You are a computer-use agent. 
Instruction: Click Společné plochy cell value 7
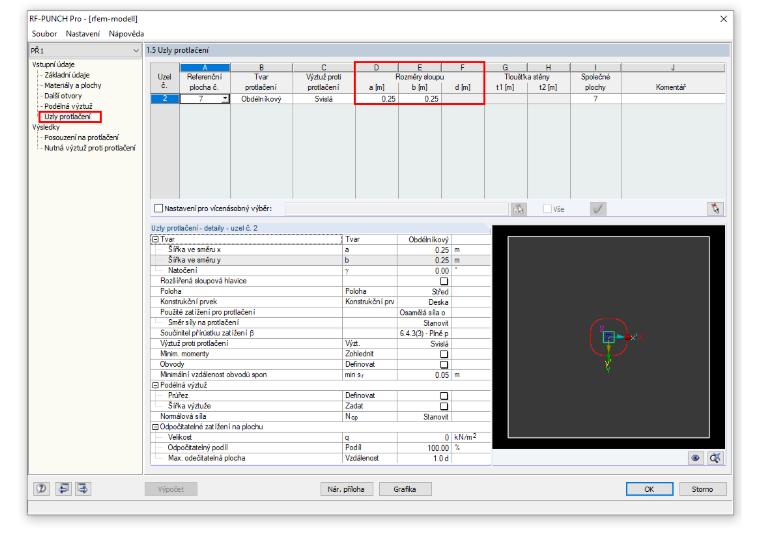(x=596, y=99)
